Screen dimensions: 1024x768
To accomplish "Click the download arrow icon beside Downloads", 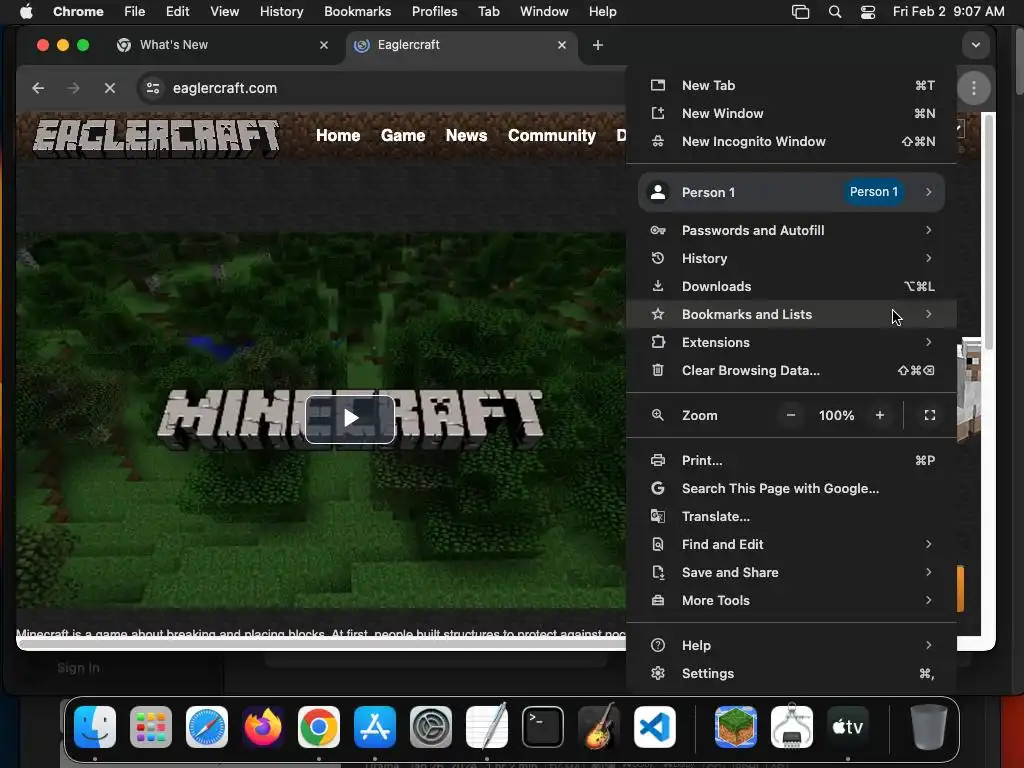I will tap(658, 286).
